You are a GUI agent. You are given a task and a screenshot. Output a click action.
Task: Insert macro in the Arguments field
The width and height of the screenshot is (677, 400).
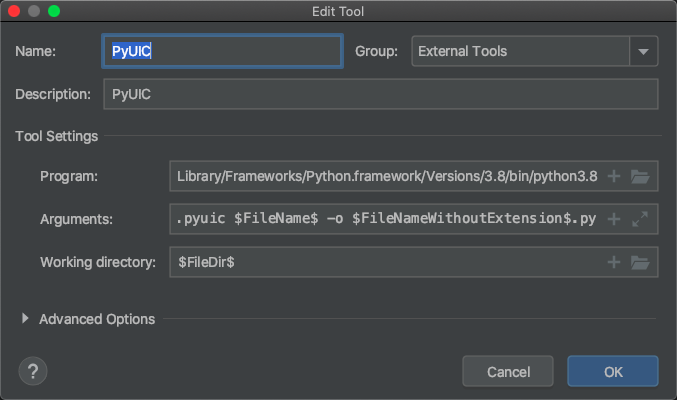614,219
